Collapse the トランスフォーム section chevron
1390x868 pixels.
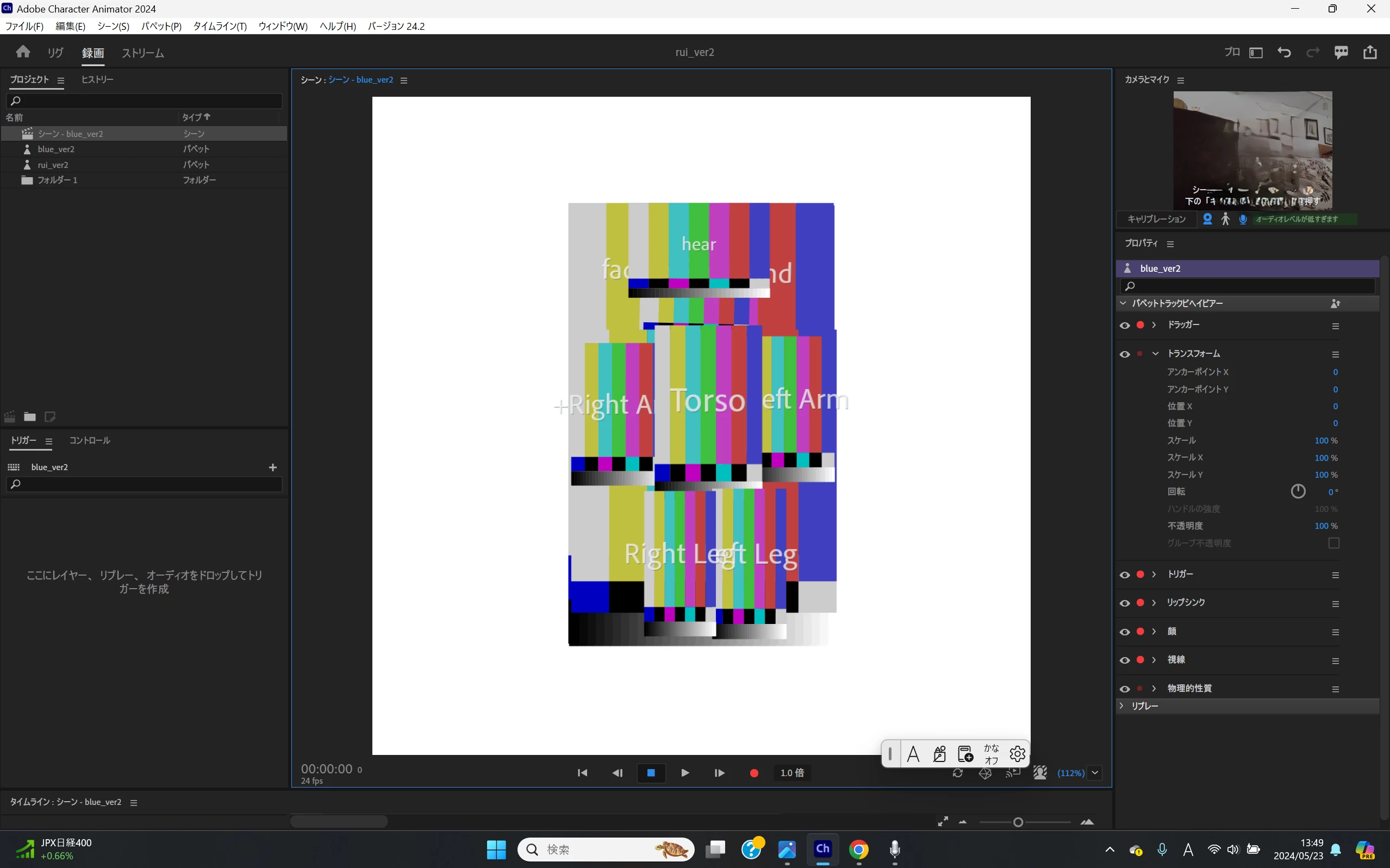click(x=1155, y=354)
